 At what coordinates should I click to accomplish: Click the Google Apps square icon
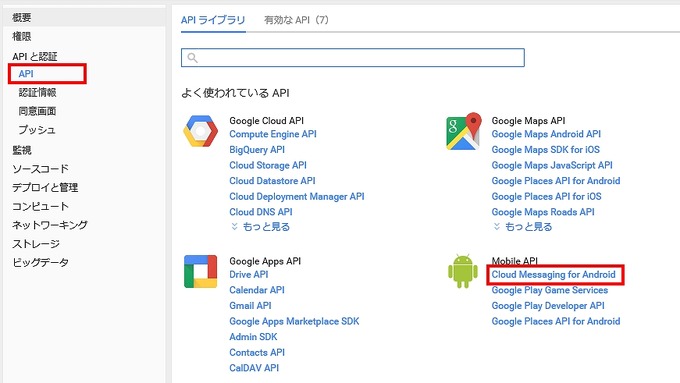coord(200,272)
